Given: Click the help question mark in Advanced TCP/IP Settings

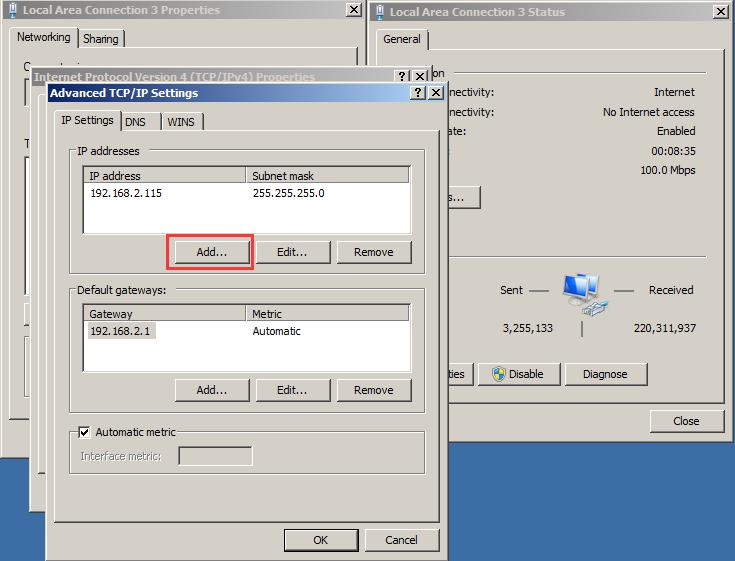Looking at the screenshot, I should click(418, 93).
